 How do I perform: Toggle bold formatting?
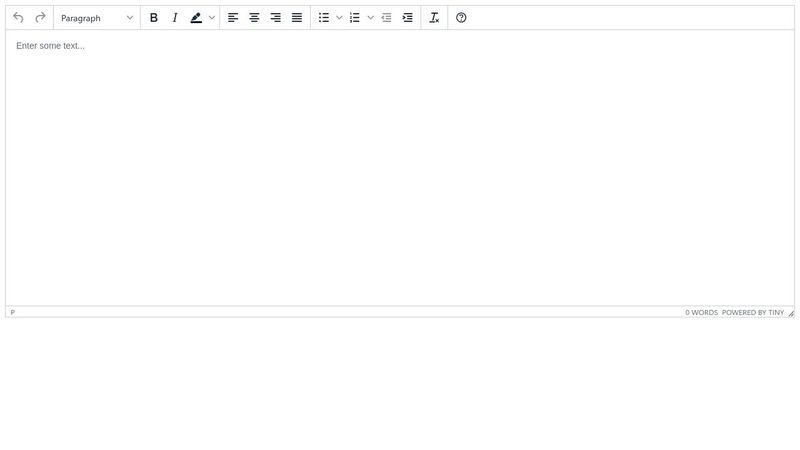click(154, 18)
